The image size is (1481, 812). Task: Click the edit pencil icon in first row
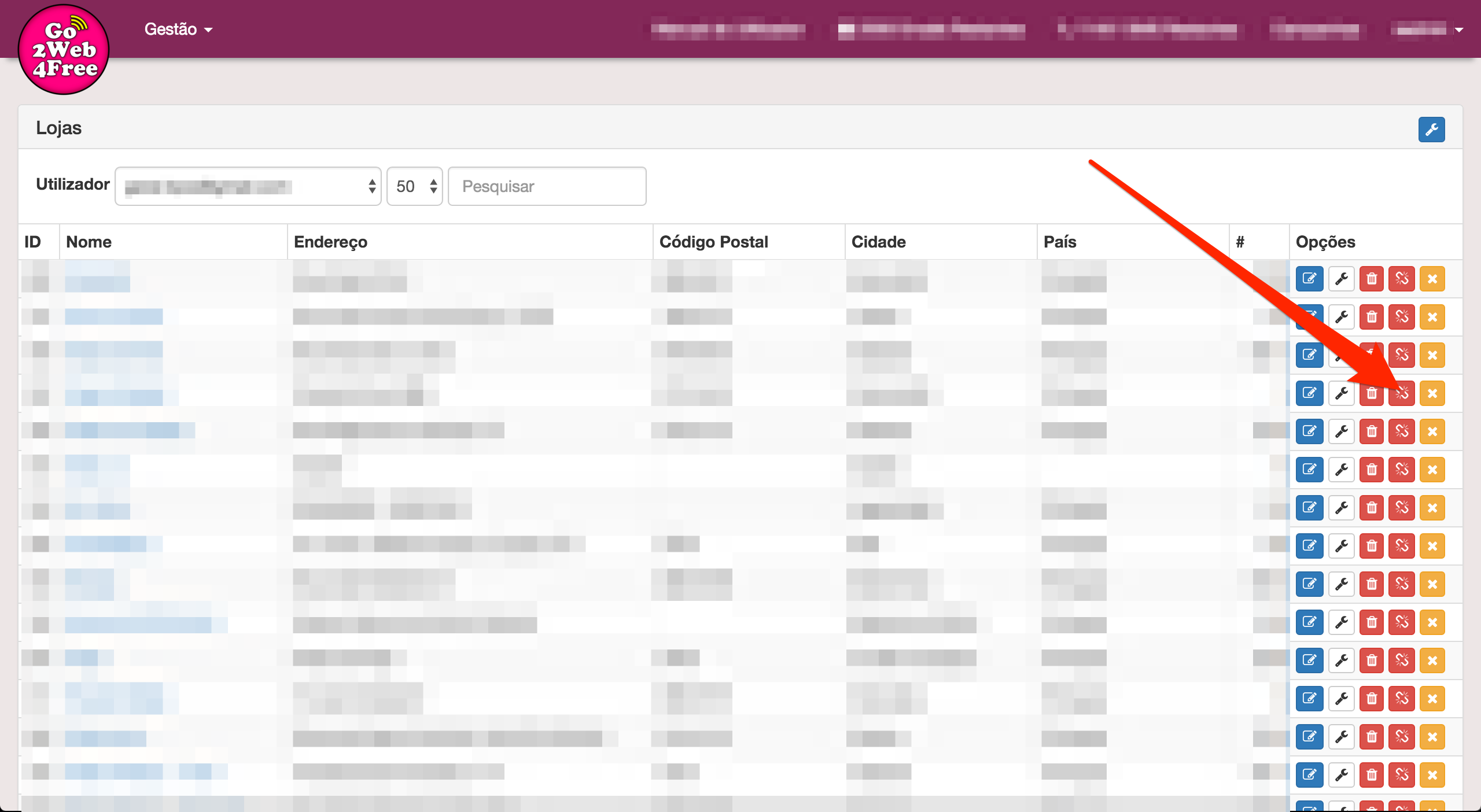[x=1309, y=279]
